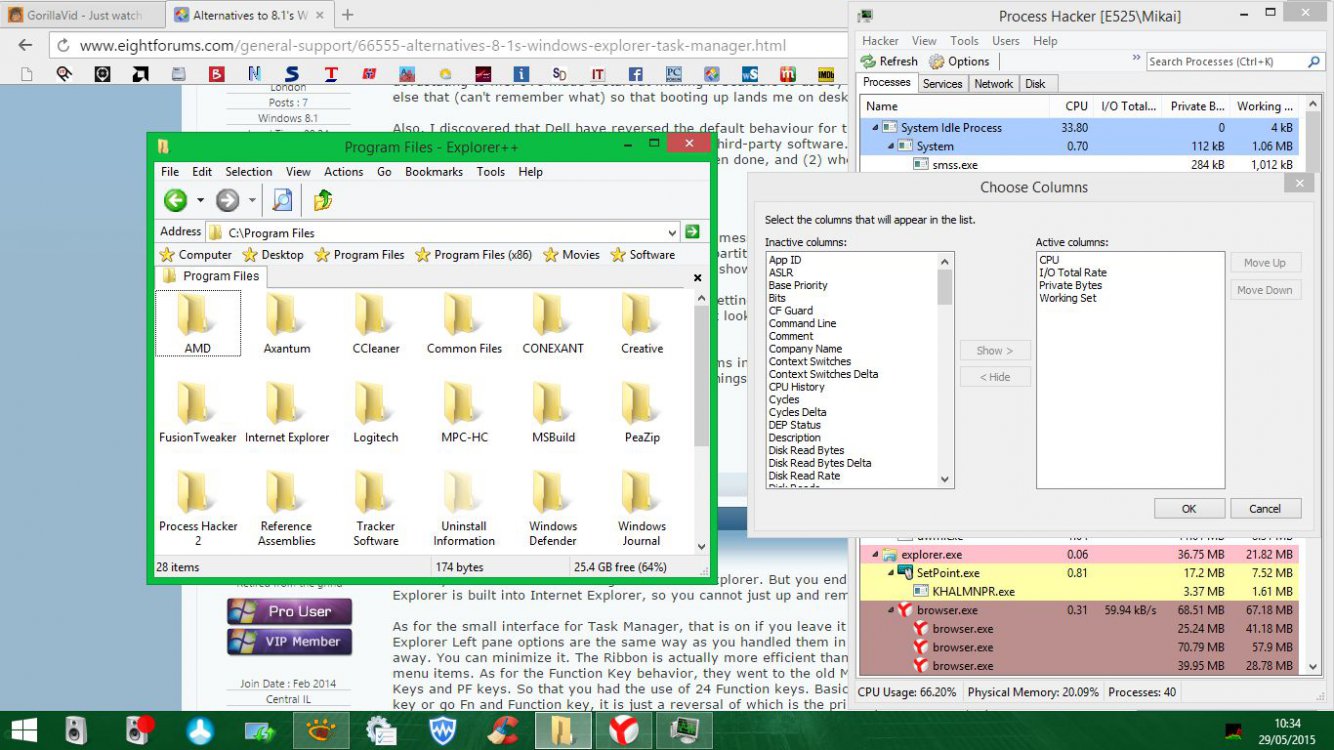Select the MPC-HC folder icon
This screenshot has height=750, width=1334.
(464, 403)
